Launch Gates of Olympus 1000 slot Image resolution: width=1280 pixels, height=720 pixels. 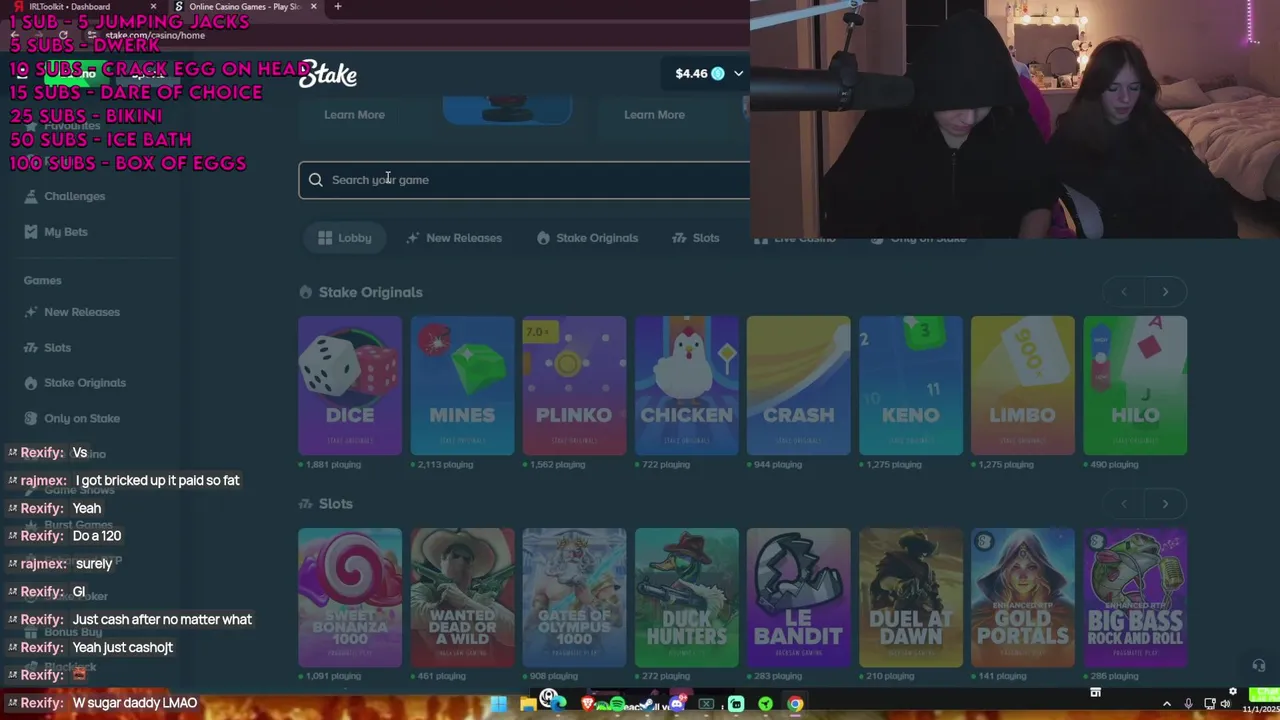click(x=574, y=597)
